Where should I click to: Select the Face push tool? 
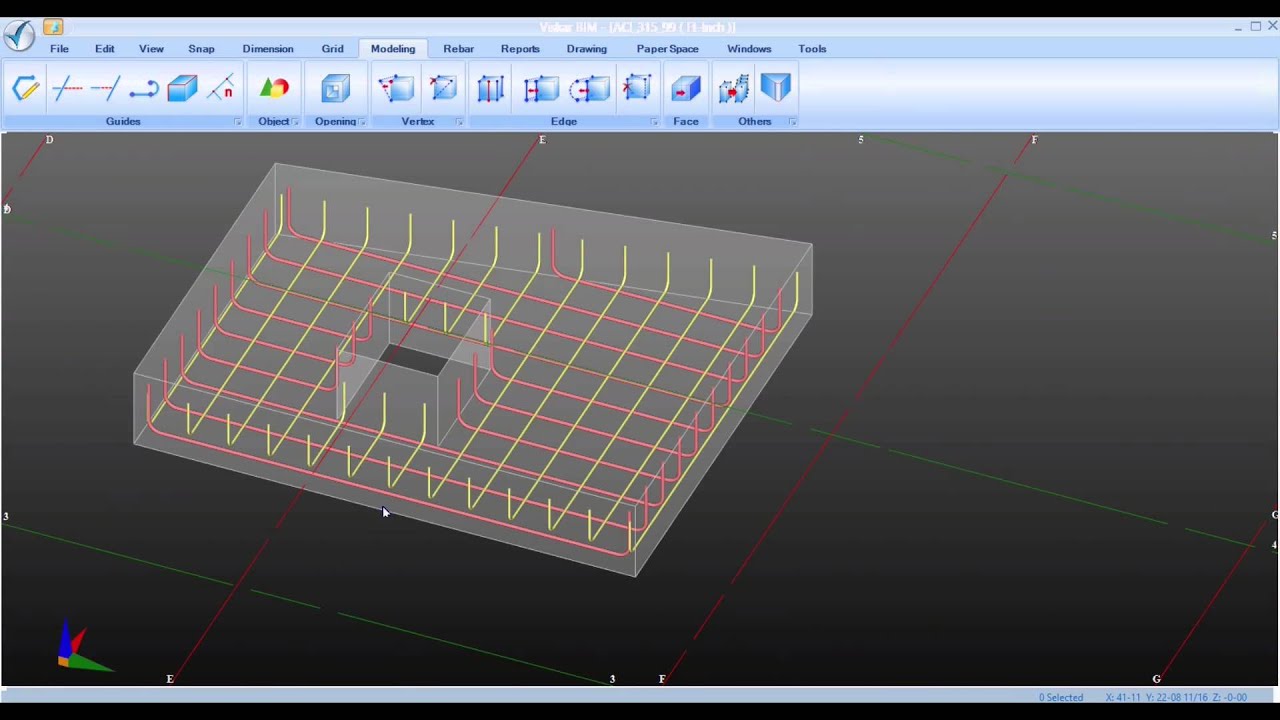click(686, 89)
